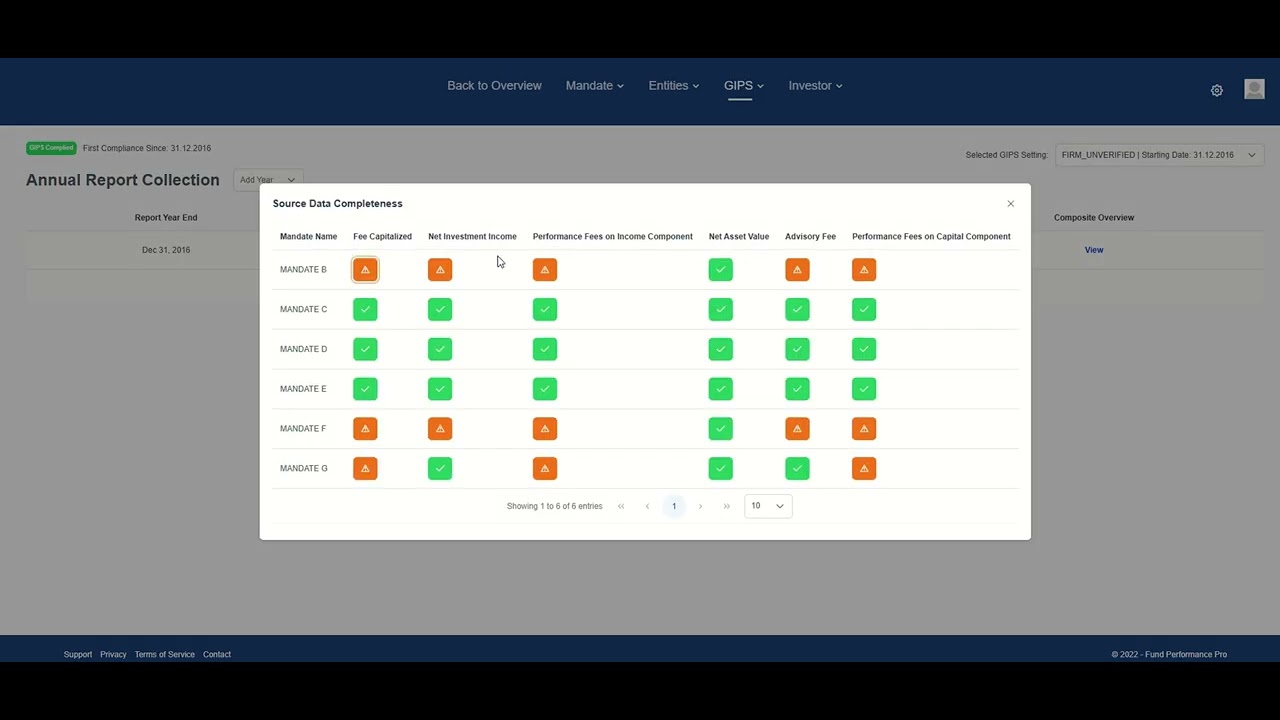Click Performance Fees on Income Component header
1280x720 pixels.
tap(612, 237)
